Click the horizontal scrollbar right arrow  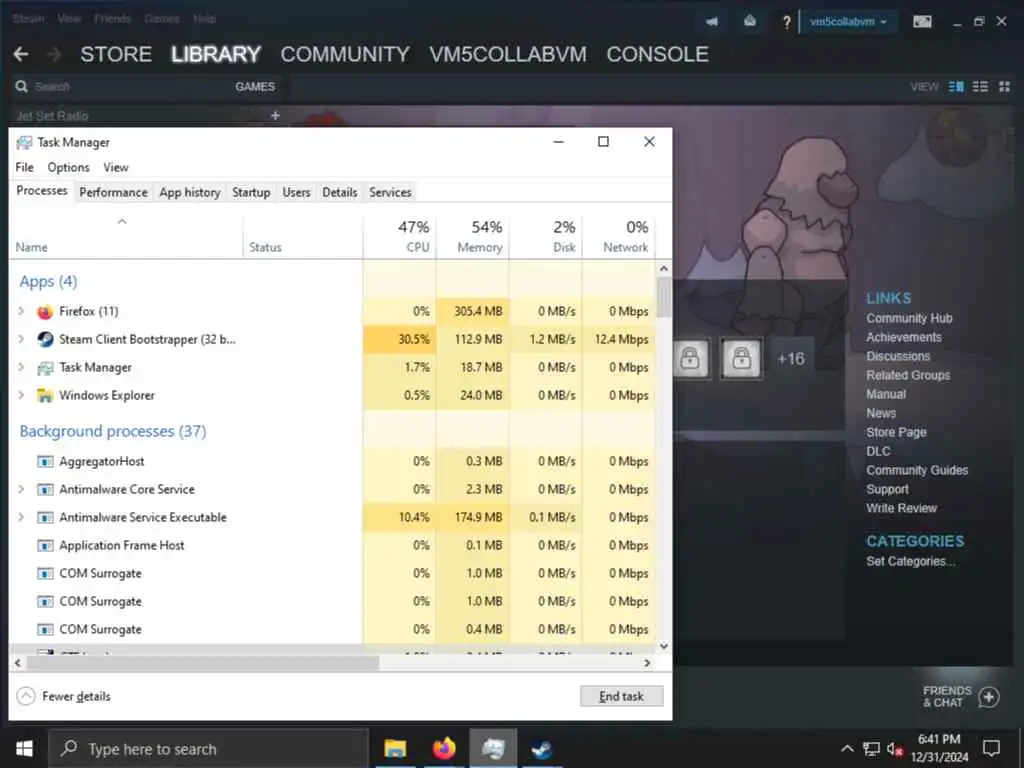[x=647, y=663]
